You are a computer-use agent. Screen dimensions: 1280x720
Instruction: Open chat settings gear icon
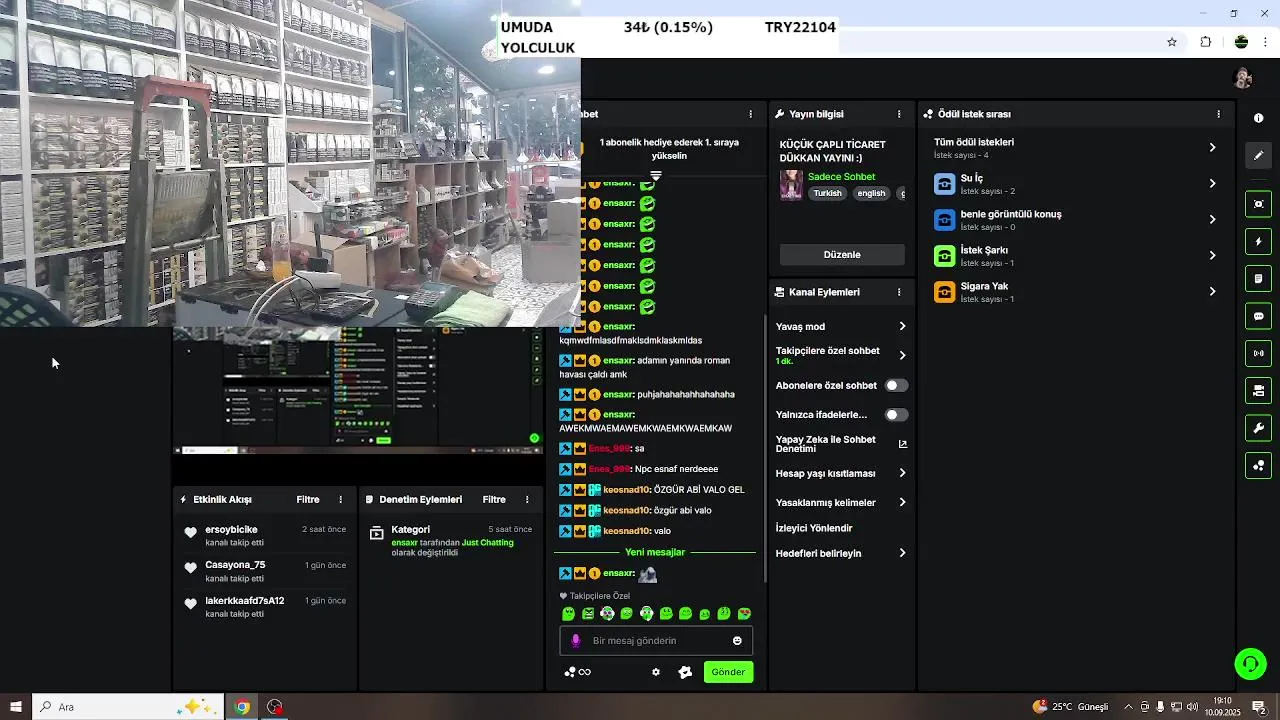[656, 672]
